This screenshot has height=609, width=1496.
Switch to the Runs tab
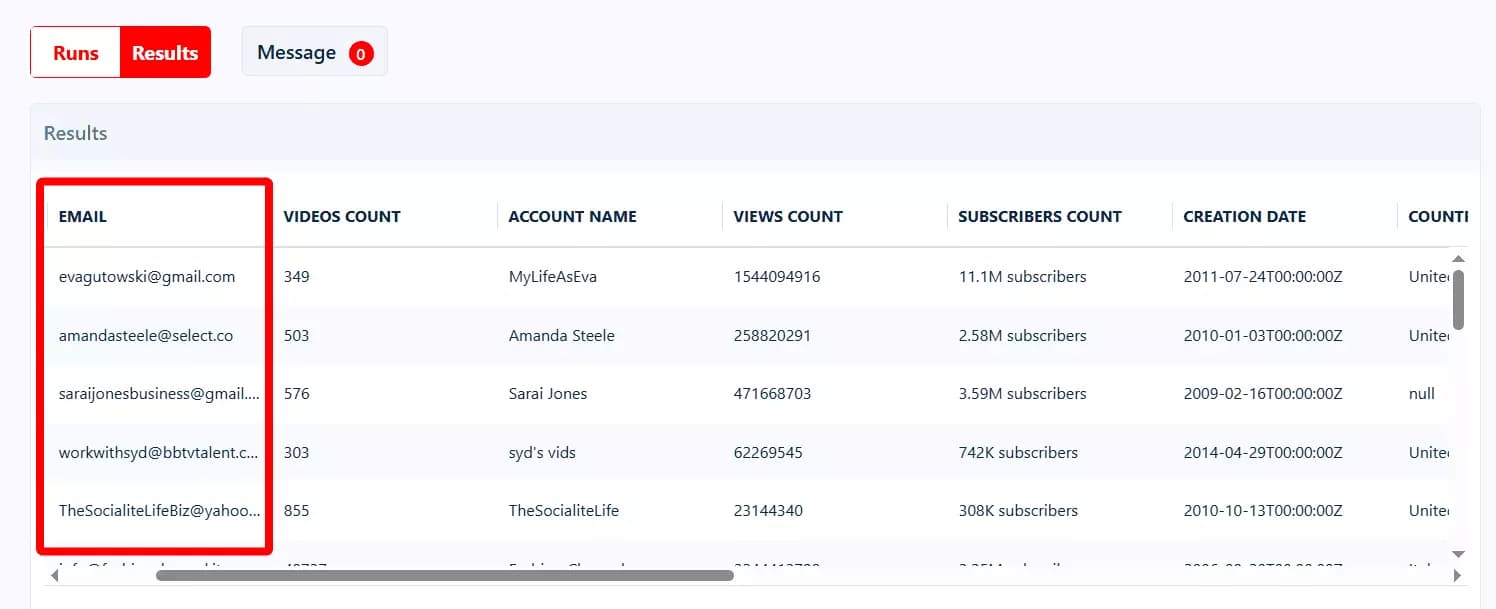pyautogui.click(x=76, y=53)
